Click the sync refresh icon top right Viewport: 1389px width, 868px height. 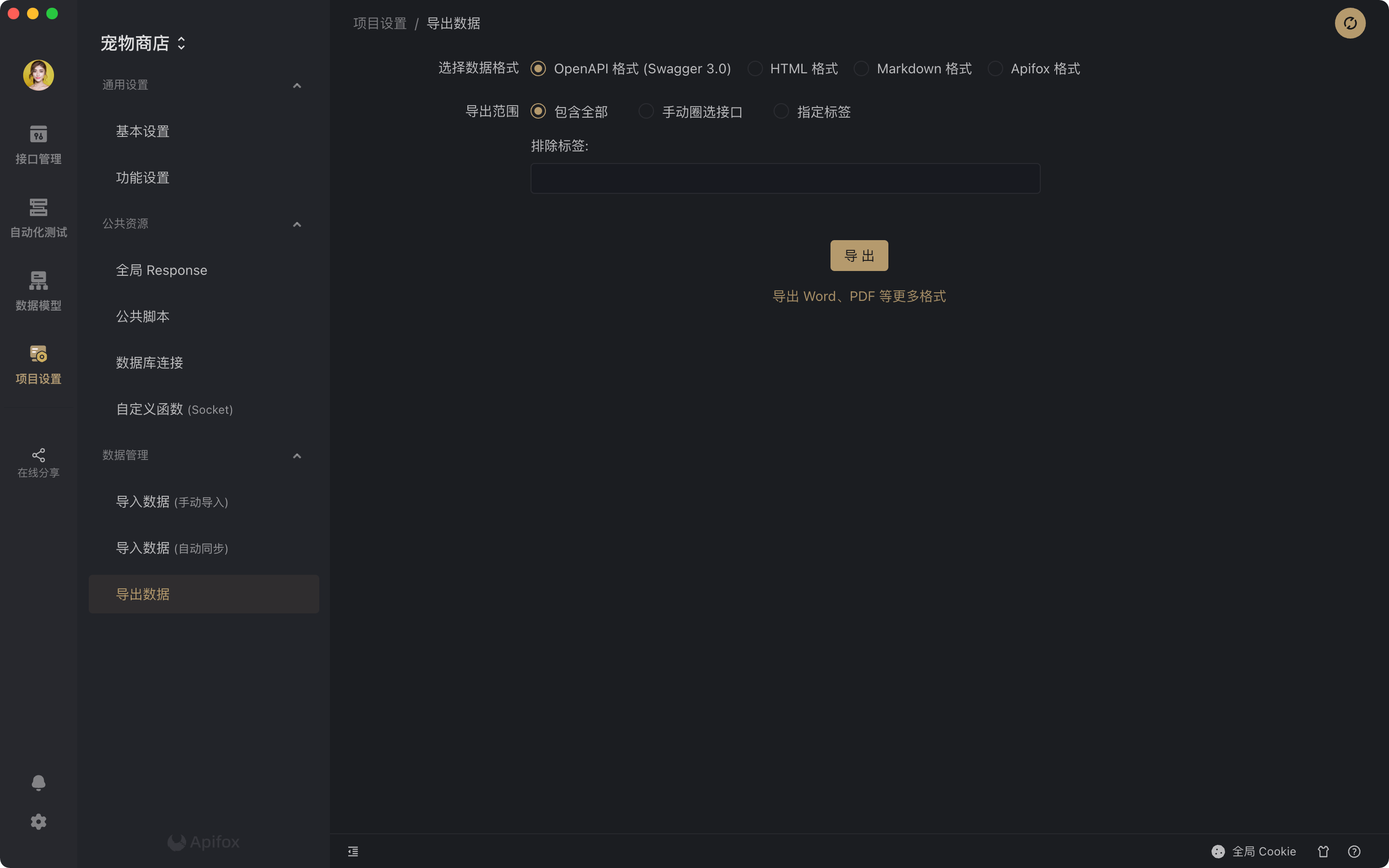[1350, 24]
